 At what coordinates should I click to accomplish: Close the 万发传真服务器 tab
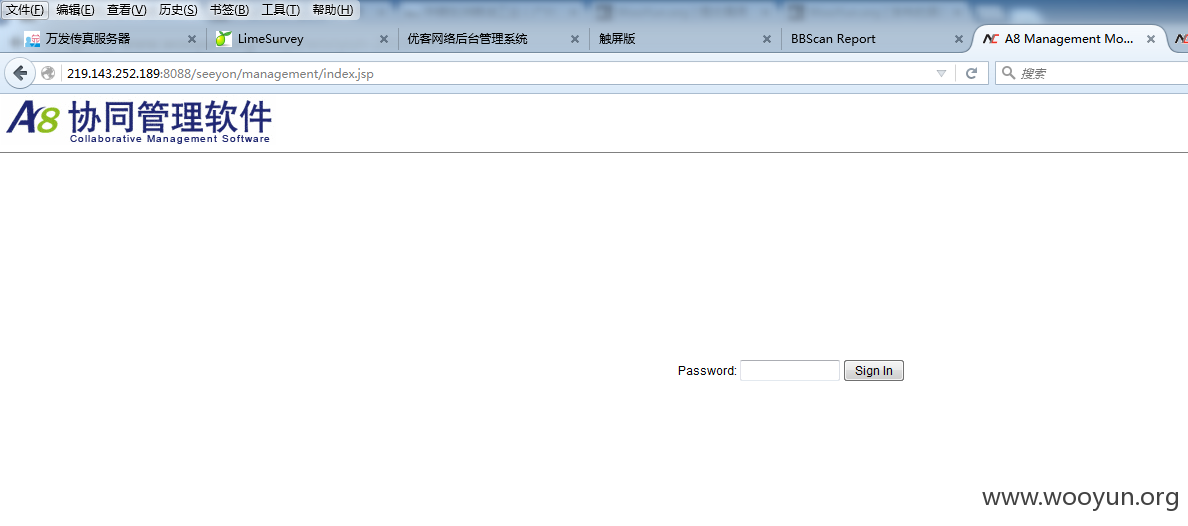coord(192,39)
